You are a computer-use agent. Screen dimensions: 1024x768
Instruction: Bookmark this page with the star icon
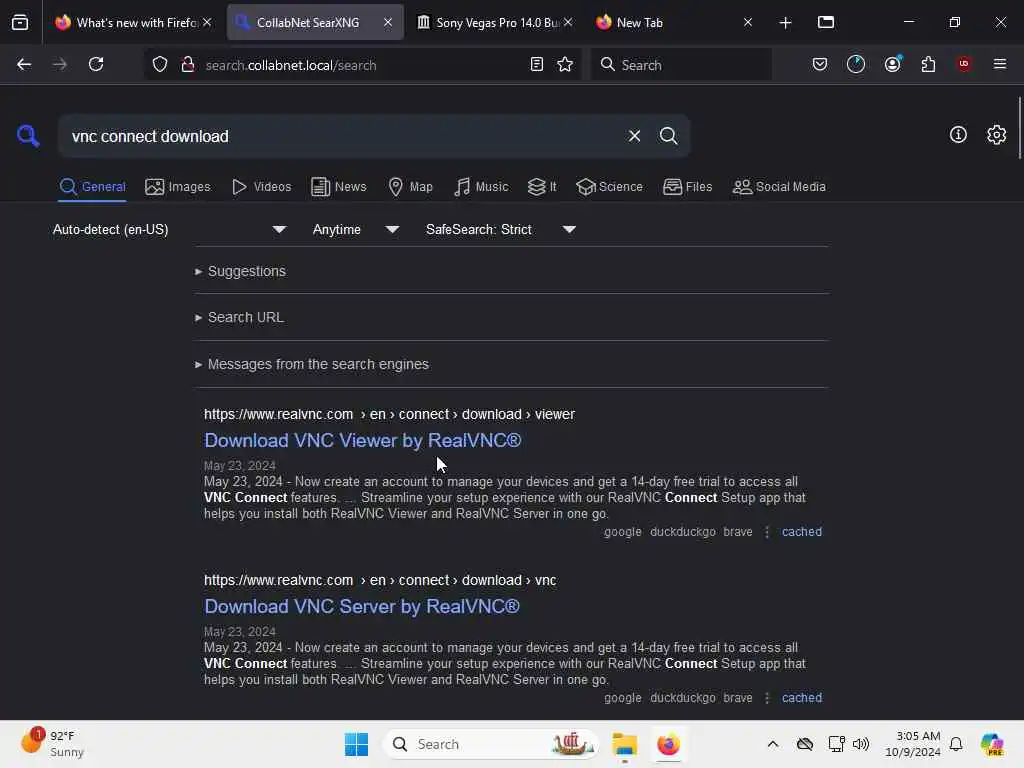click(565, 65)
